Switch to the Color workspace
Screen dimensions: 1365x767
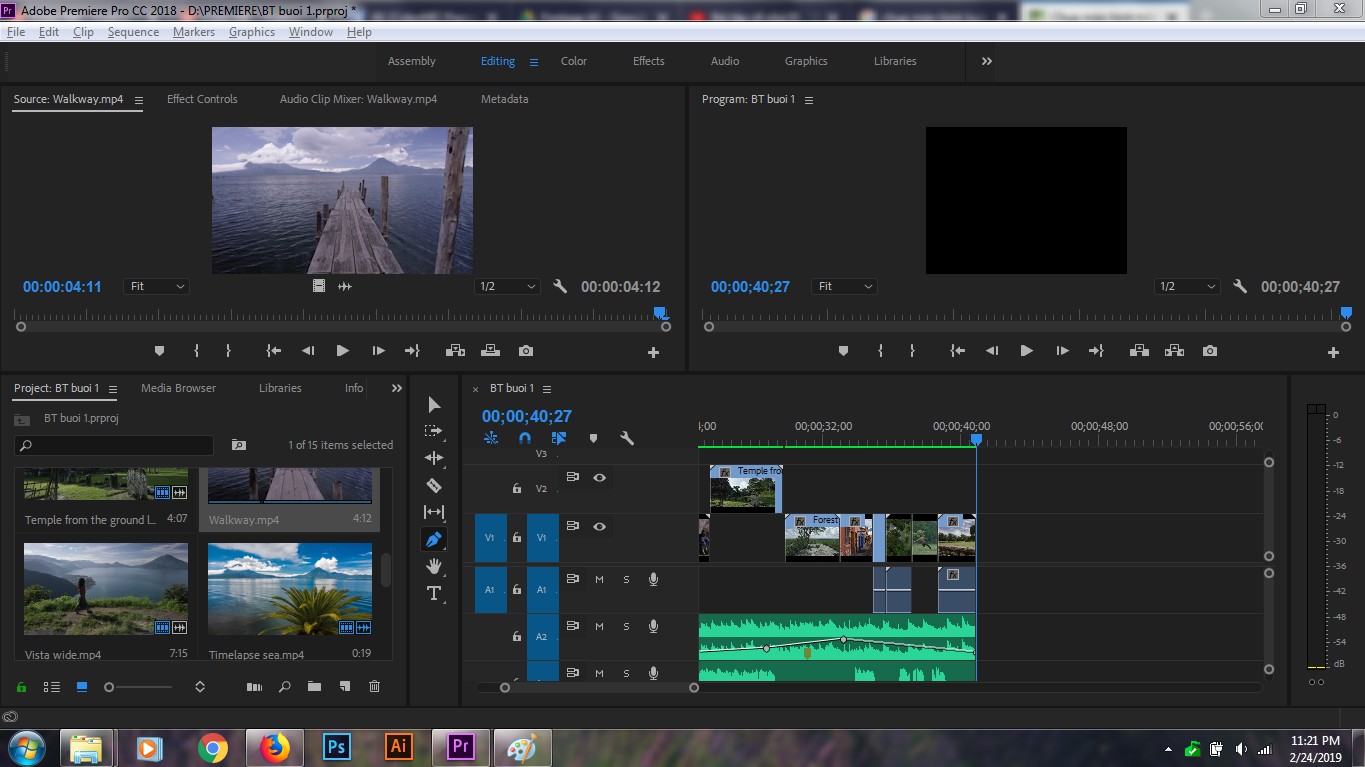[x=574, y=61]
